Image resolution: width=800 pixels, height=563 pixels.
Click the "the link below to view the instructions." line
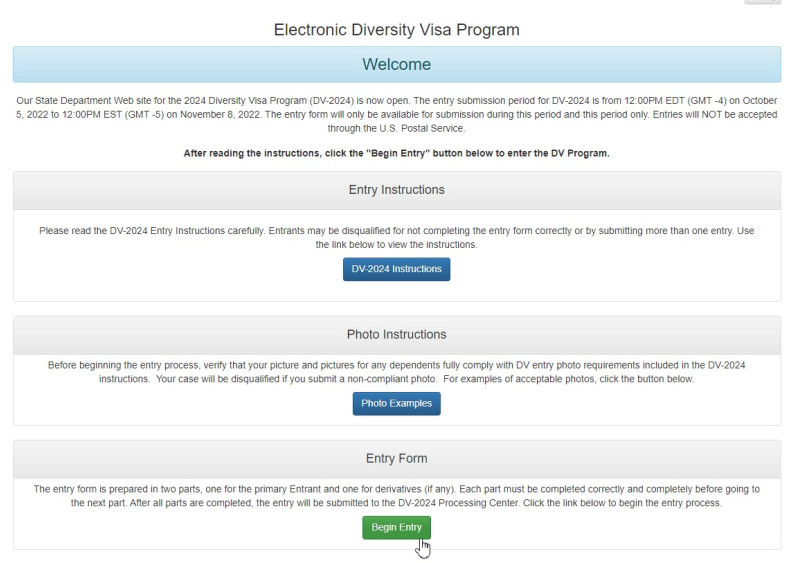pyautogui.click(x=396, y=244)
